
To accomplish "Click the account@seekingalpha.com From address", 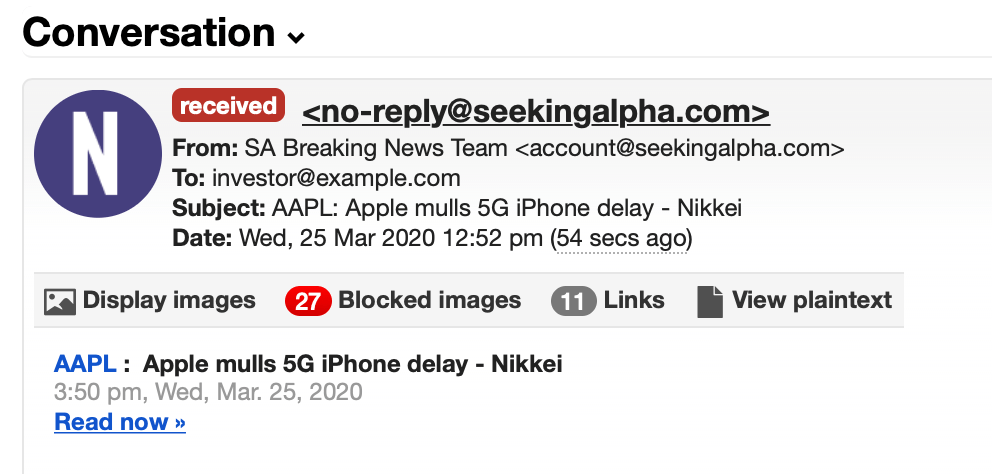I will click(x=680, y=148).
